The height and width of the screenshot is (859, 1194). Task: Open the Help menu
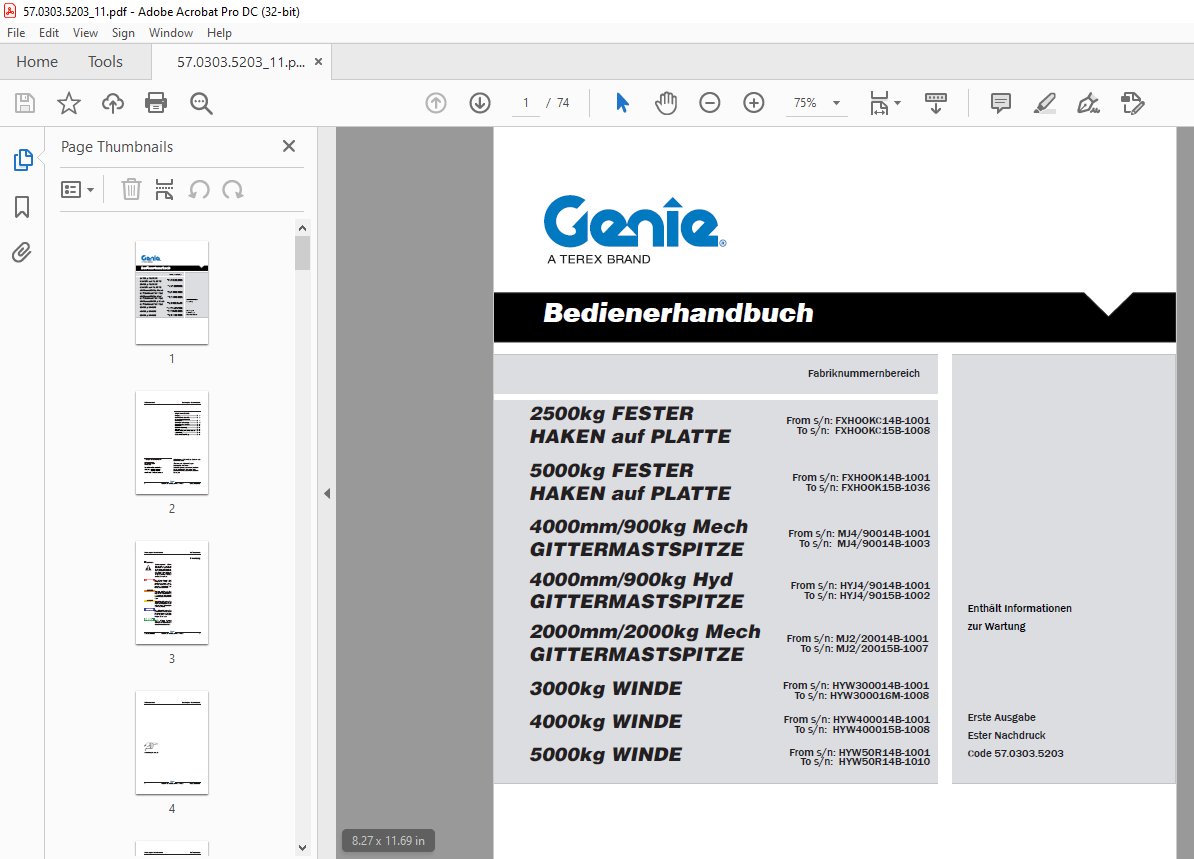coord(219,33)
